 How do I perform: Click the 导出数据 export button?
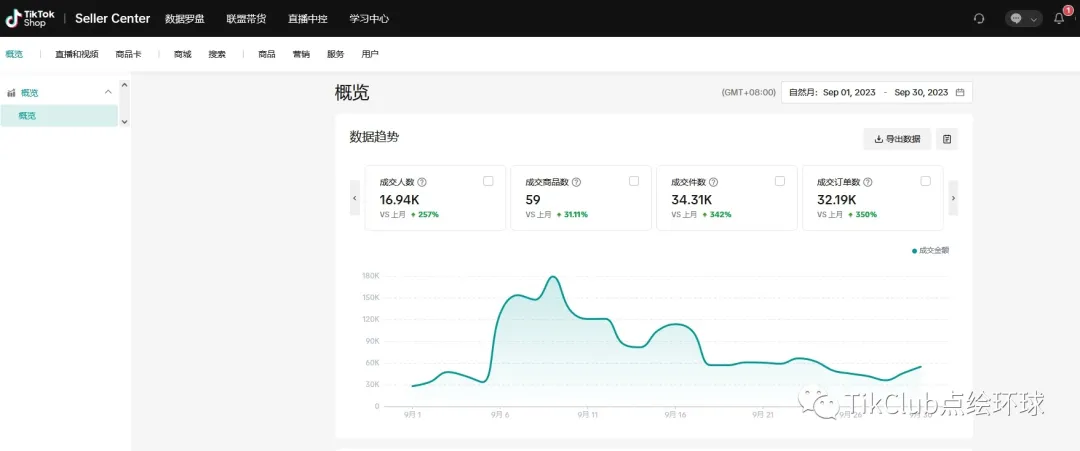[897, 139]
